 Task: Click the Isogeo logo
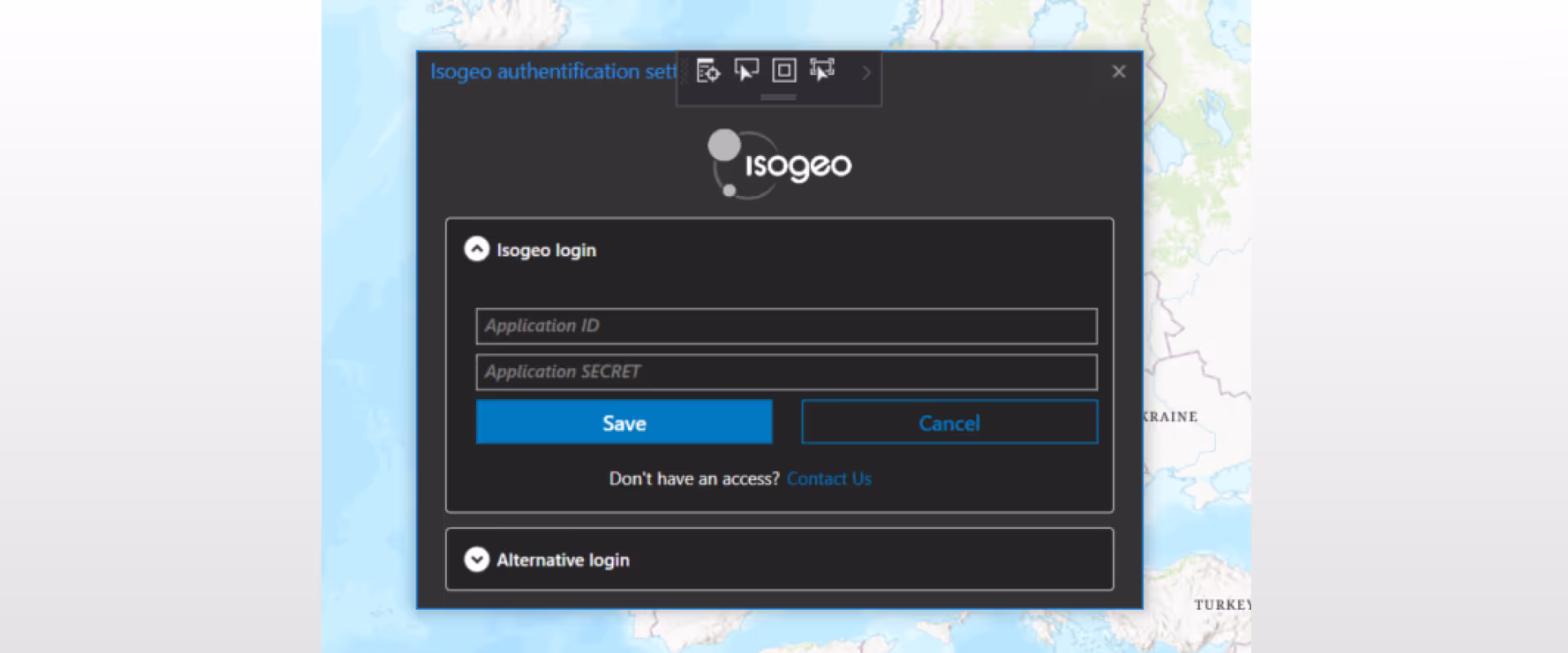coord(779,164)
